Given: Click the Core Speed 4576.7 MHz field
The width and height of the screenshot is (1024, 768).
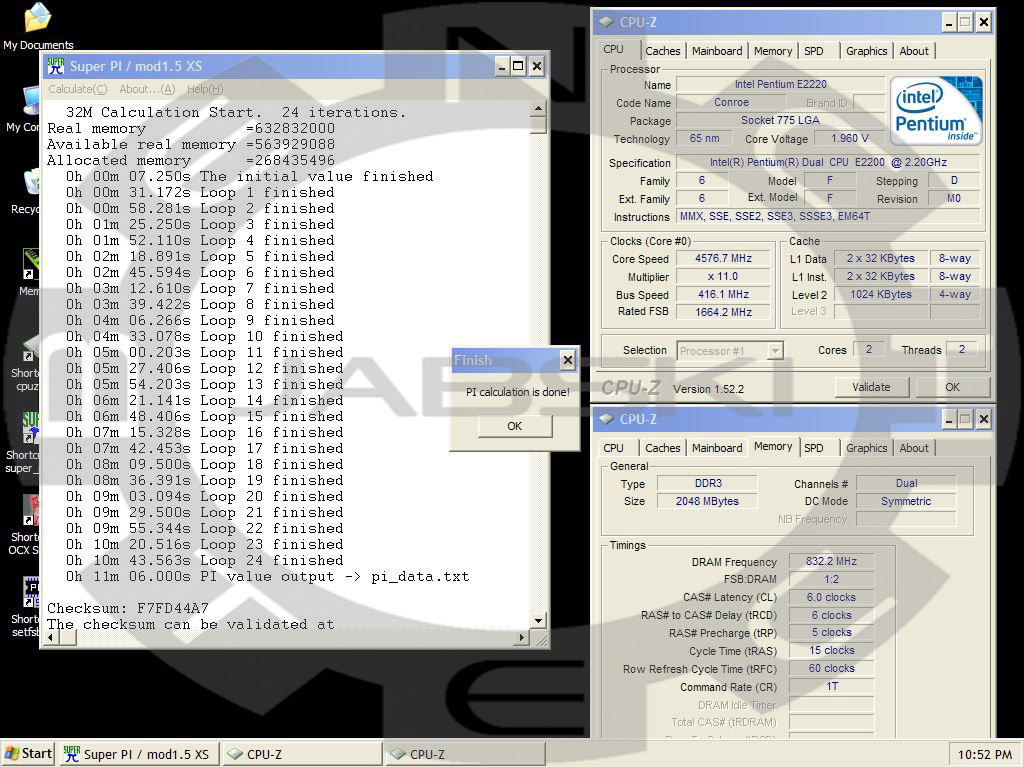Looking at the screenshot, I should pyautogui.click(x=723, y=259).
